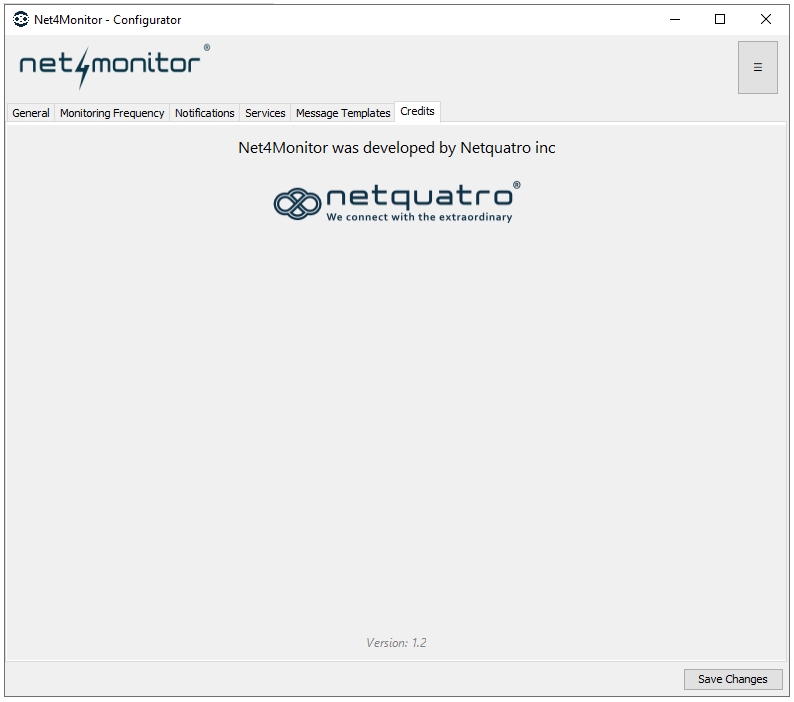Click the 'Version: 1.2' text

click(396, 643)
